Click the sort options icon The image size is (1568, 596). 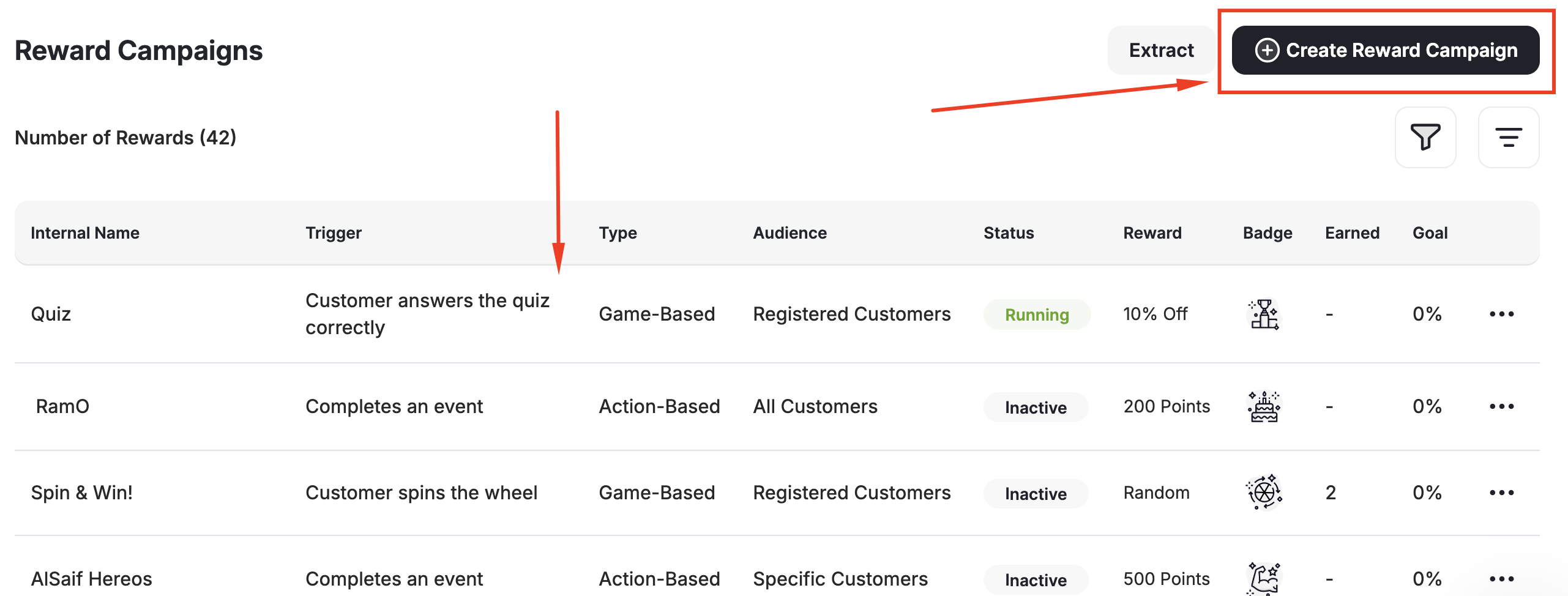(x=1509, y=137)
